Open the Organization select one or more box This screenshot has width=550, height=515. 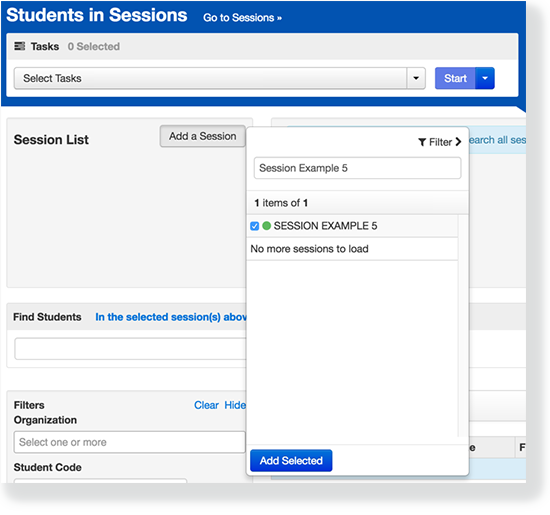point(129,442)
